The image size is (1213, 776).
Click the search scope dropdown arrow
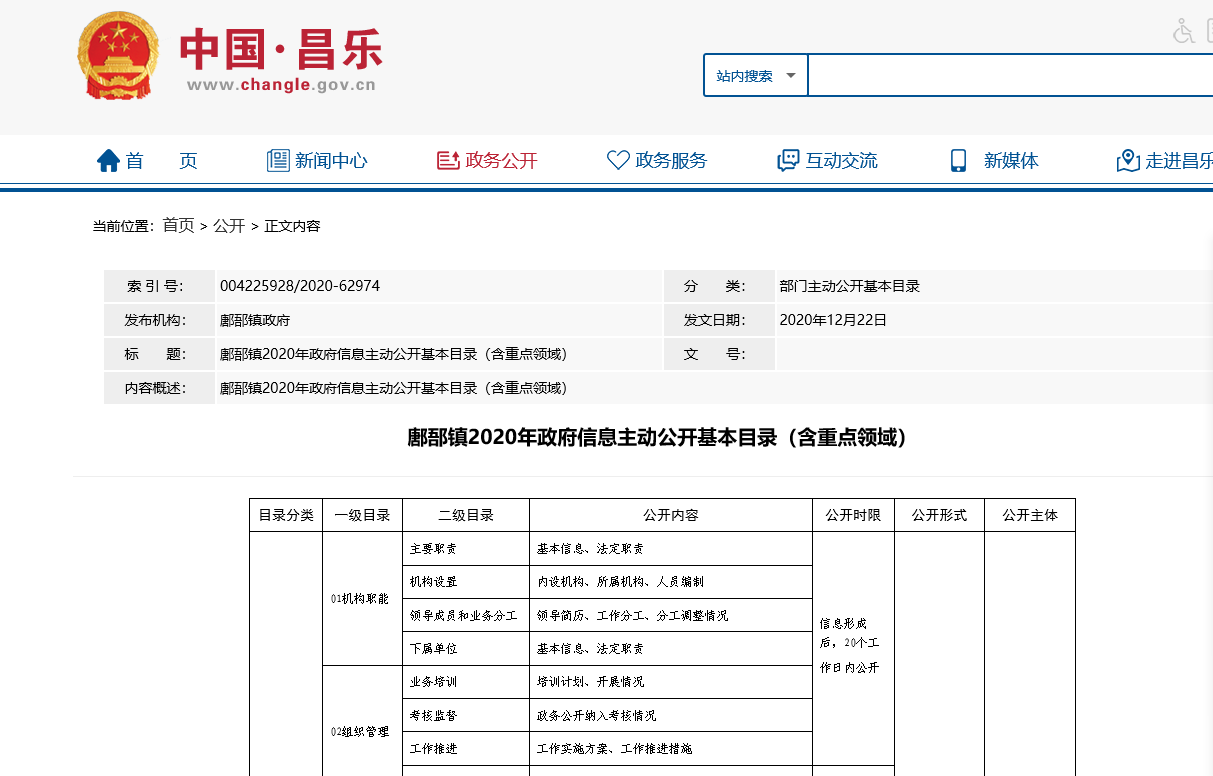coord(791,76)
